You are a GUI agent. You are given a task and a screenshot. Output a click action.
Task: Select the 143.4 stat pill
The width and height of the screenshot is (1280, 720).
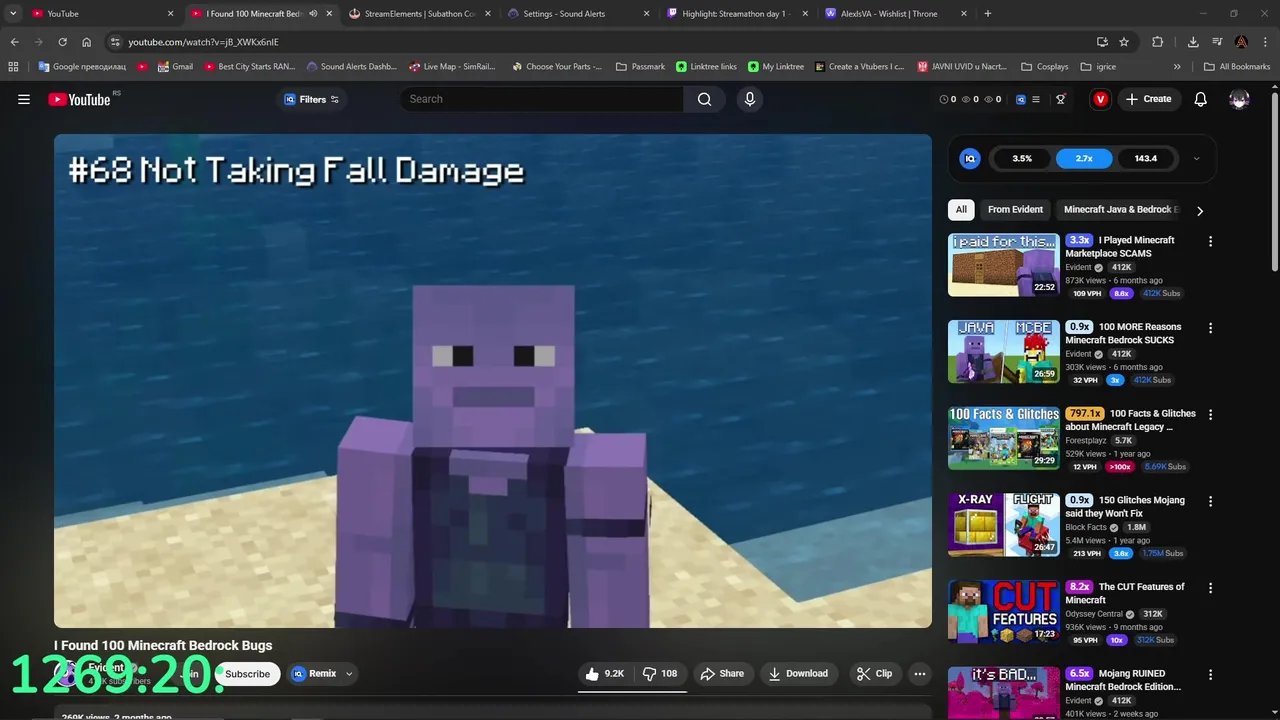click(x=1146, y=158)
